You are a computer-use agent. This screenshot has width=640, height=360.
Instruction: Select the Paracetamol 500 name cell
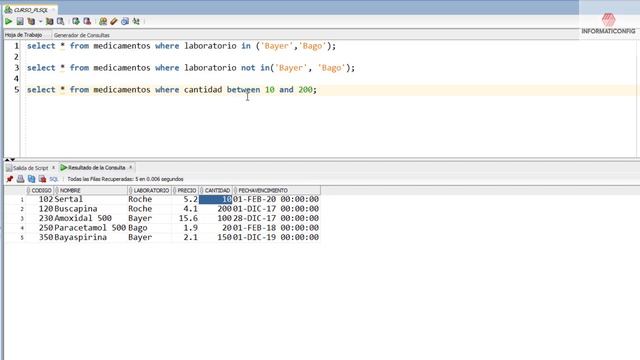pyautogui.click(x=91, y=228)
